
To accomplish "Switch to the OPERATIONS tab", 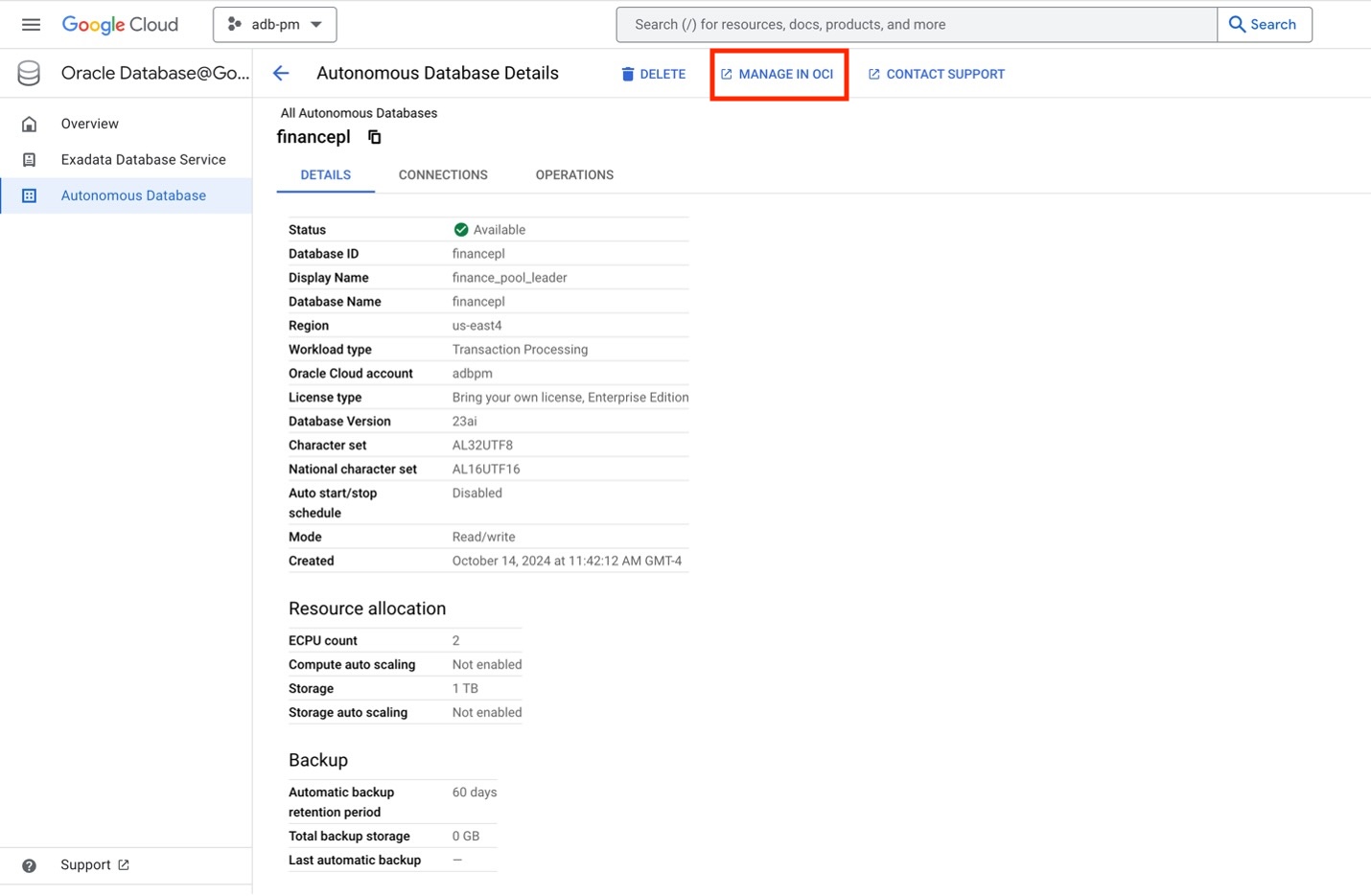I will (x=573, y=174).
